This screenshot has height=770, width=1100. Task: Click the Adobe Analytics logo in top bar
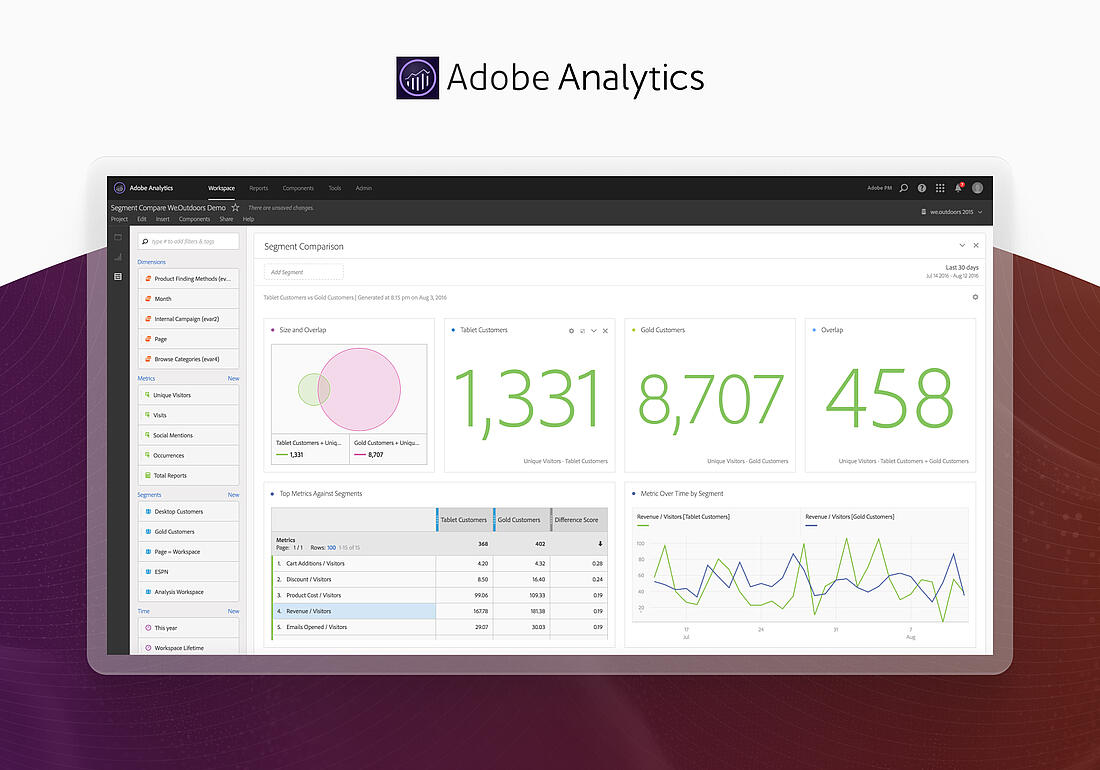(x=119, y=188)
